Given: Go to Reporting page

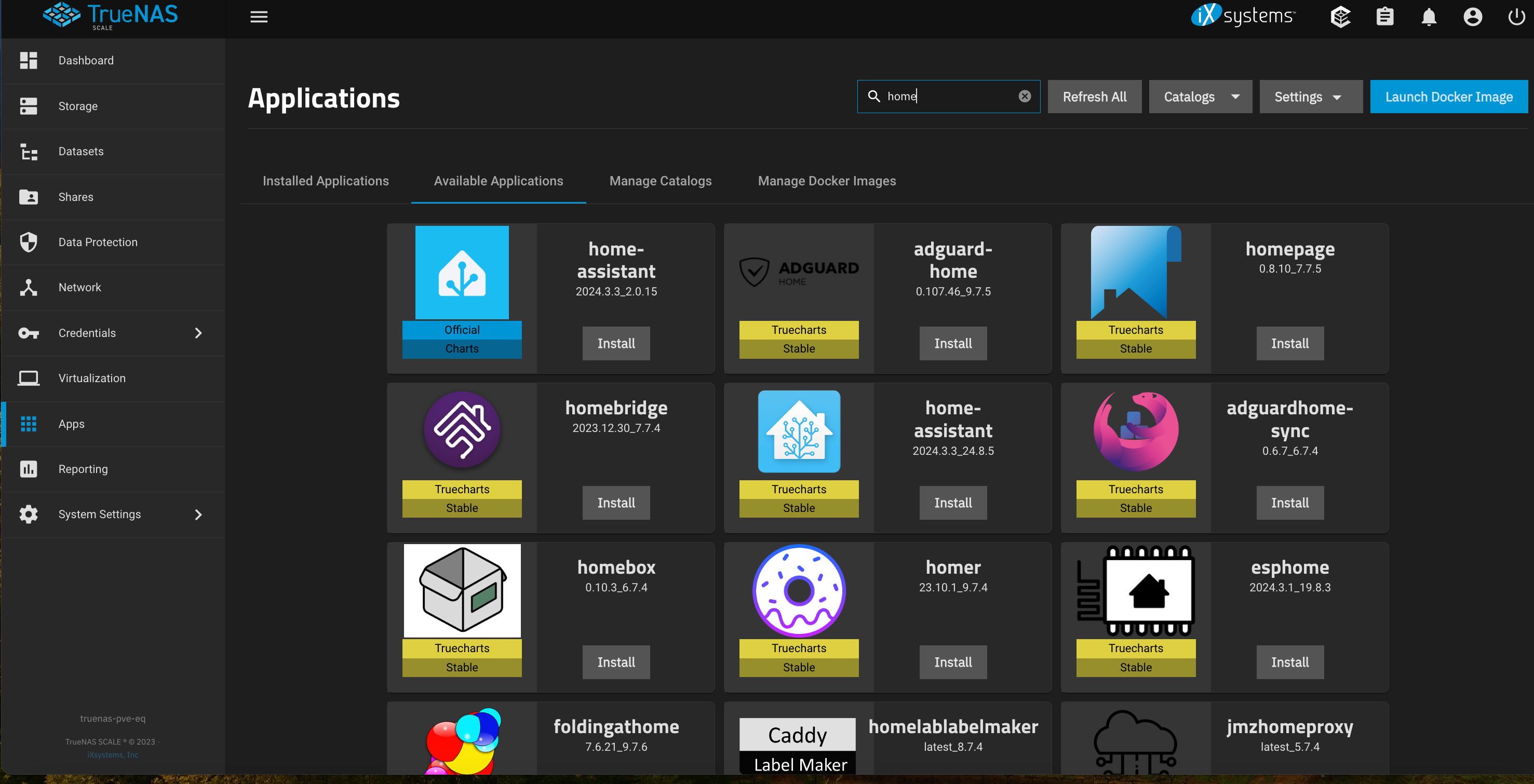Looking at the screenshot, I should [83, 469].
